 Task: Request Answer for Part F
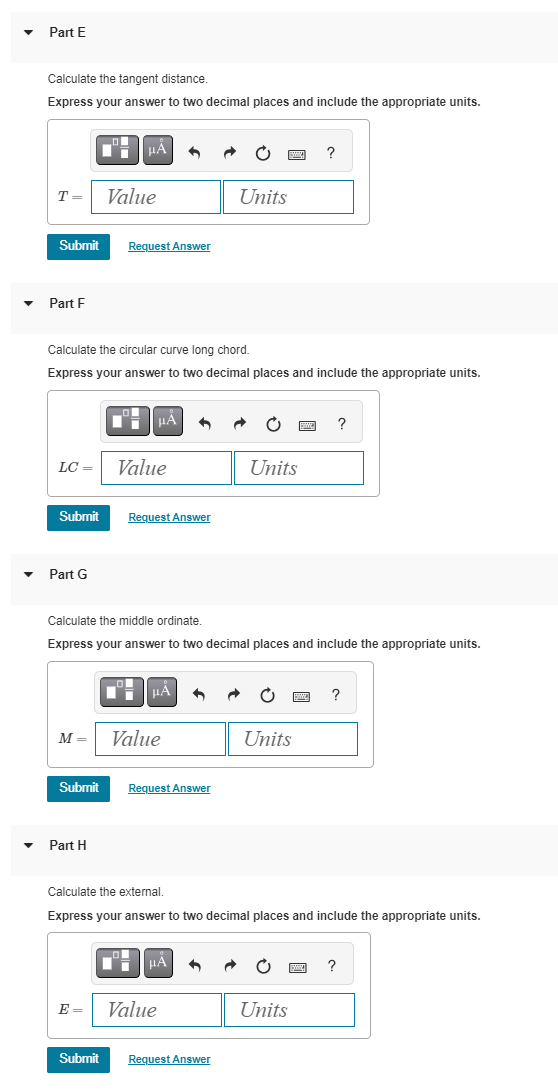169,517
